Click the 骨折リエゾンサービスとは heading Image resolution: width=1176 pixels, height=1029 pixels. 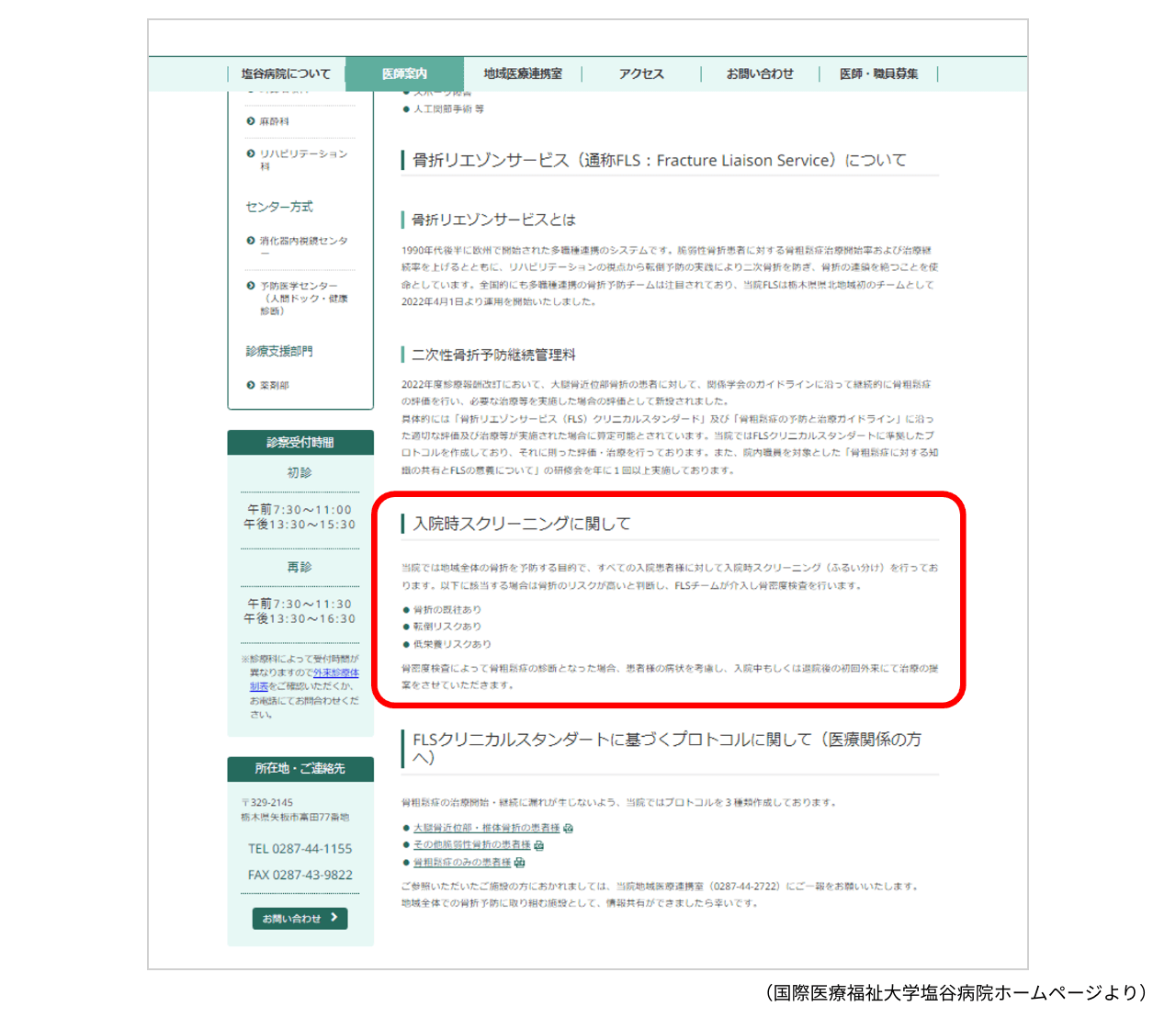[494, 220]
